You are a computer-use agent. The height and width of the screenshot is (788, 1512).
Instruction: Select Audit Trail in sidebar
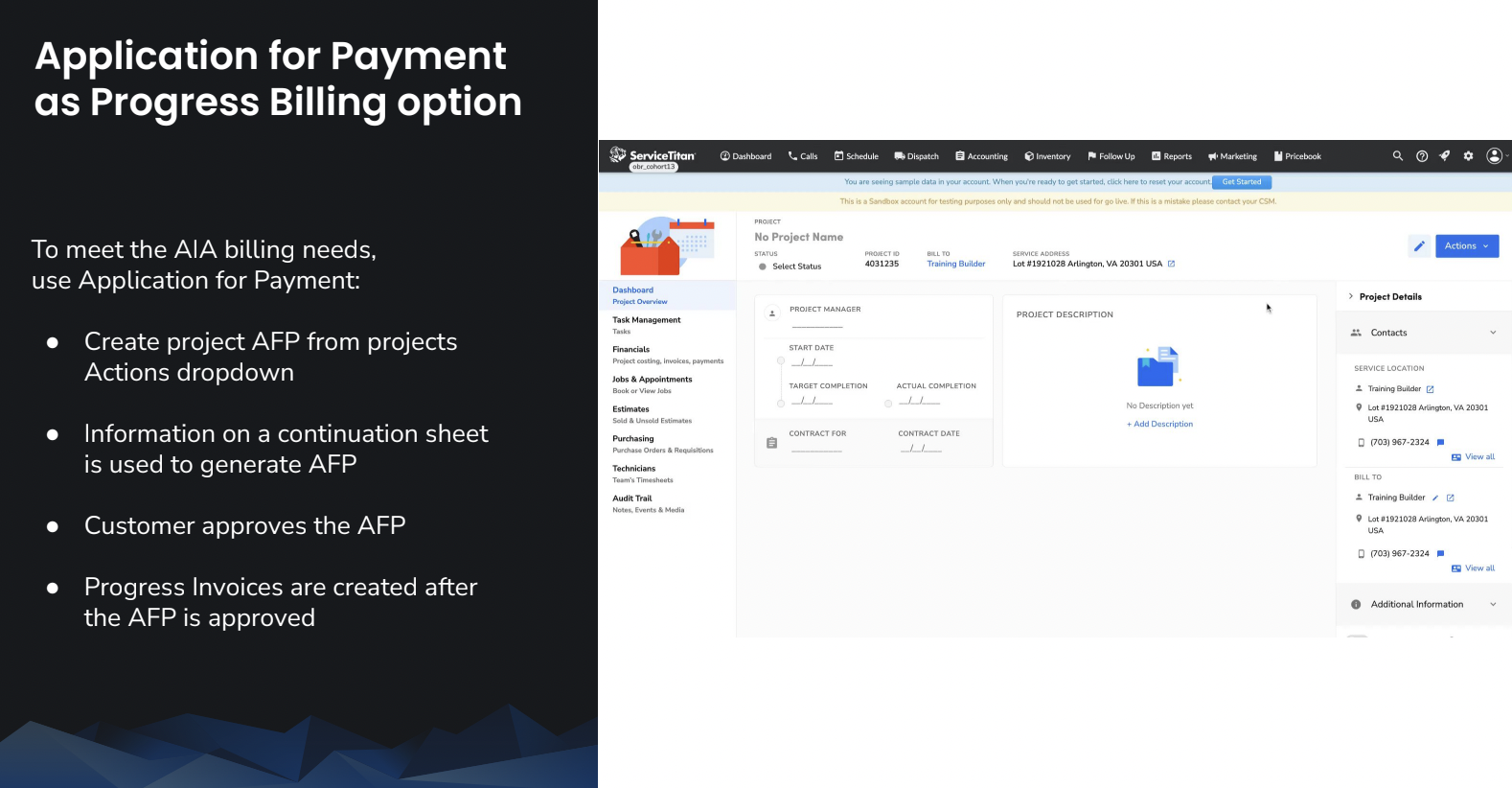[x=667, y=503]
